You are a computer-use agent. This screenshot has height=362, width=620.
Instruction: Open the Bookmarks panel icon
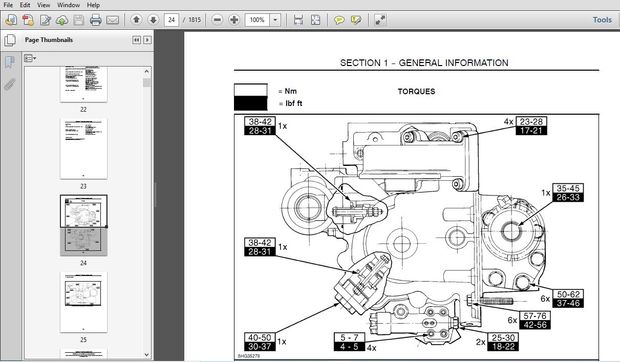point(10,62)
